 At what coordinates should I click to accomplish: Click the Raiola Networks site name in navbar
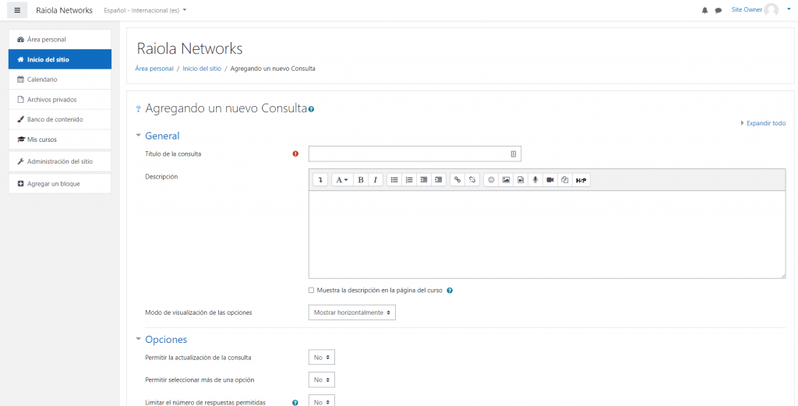point(64,10)
